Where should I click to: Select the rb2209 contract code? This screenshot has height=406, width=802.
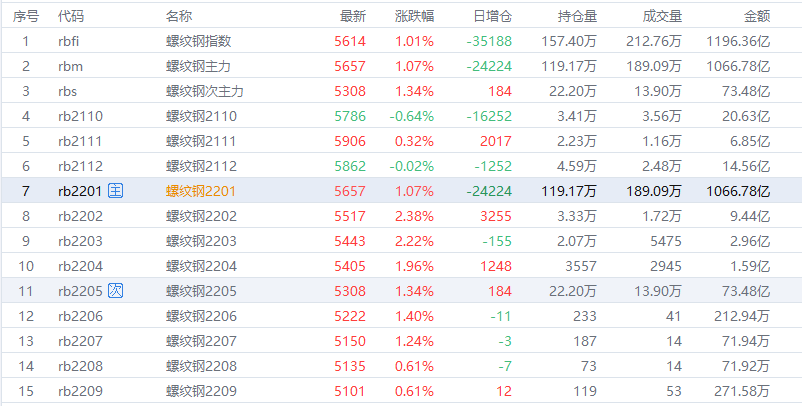point(80,389)
